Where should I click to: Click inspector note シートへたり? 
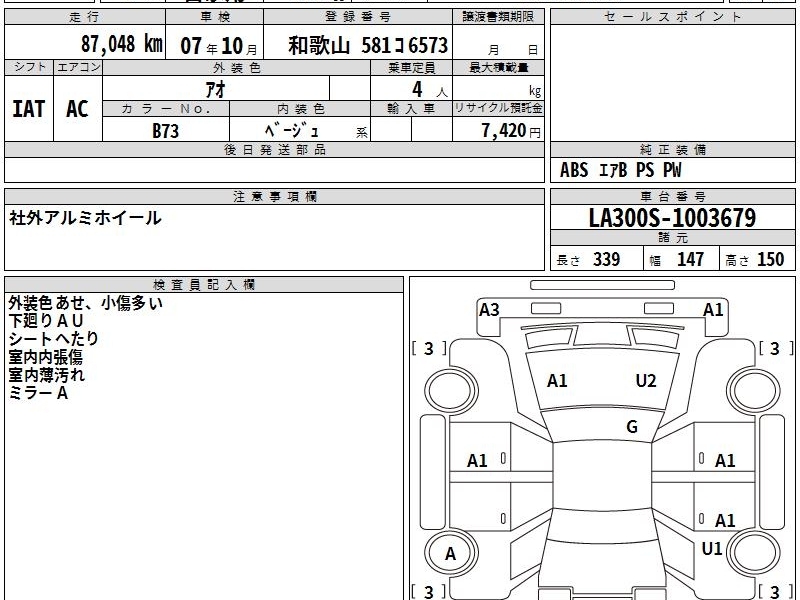53,339
